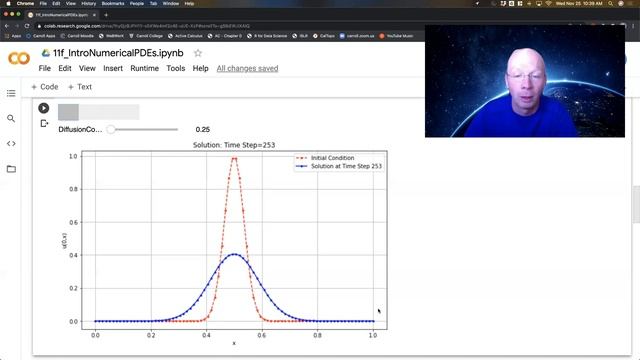Click the browser address bar URL
The width and height of the screenshot is (640, 360).
[147, 26]
